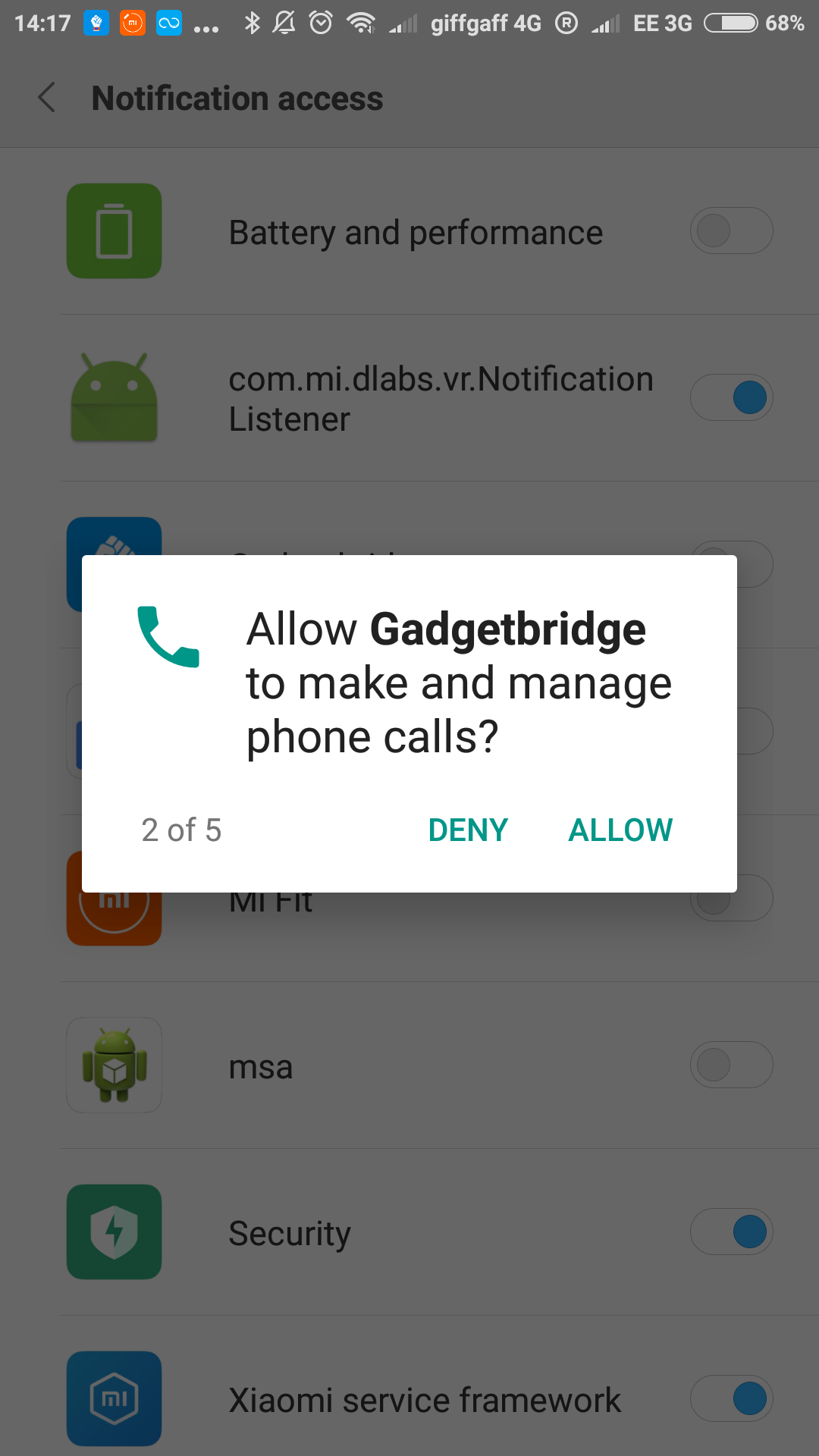Tap the '2 of 5' permission counter
This screenshot has width=819, height=1456.
[x=181, y=830]
